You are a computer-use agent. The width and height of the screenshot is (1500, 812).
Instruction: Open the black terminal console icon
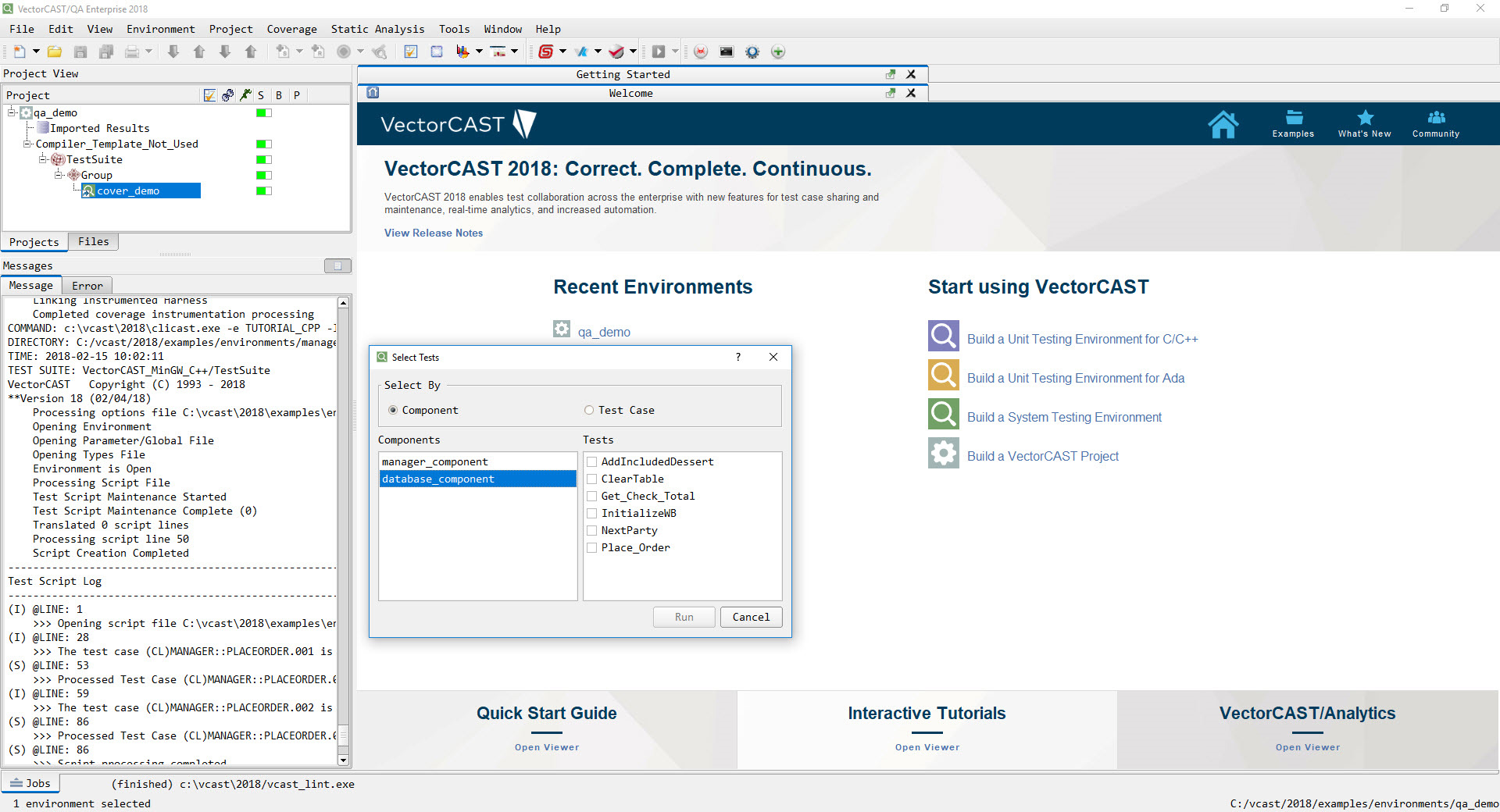727,52
